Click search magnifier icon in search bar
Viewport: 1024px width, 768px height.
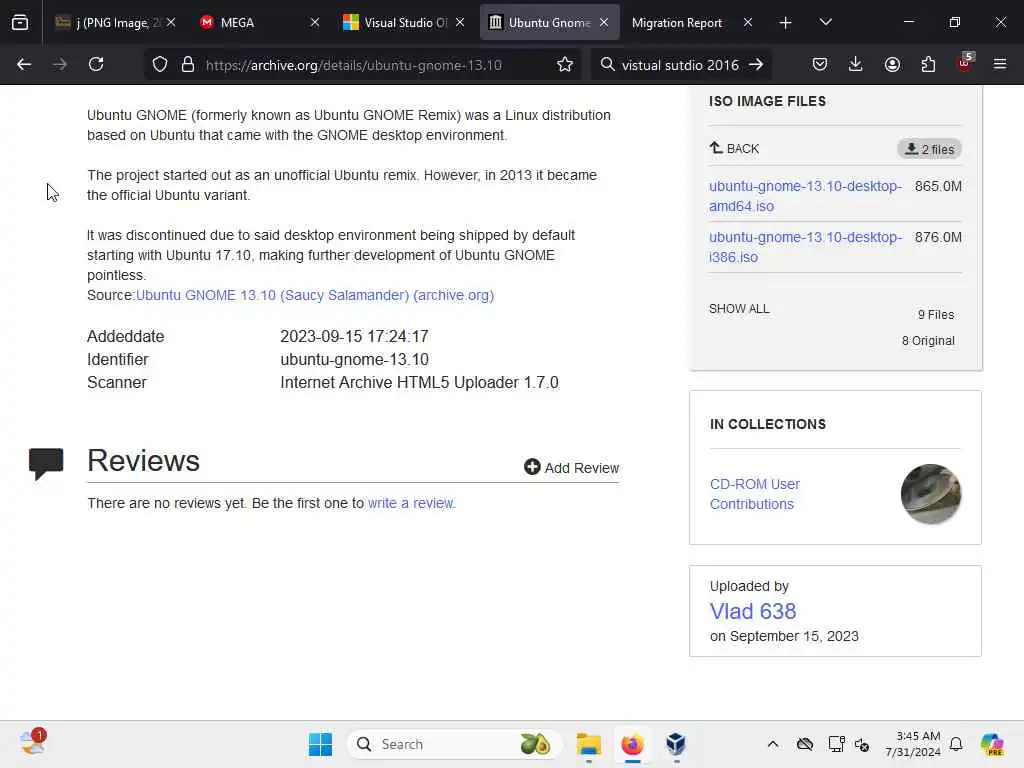point(607,65)
